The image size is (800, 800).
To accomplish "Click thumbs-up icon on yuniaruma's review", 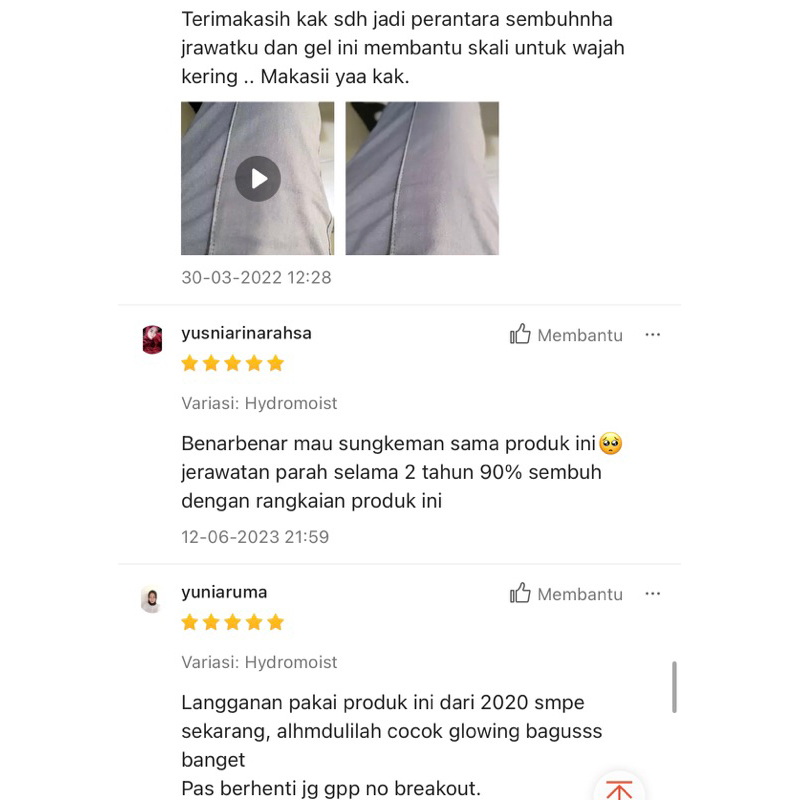I will click(x=520, y=593).
